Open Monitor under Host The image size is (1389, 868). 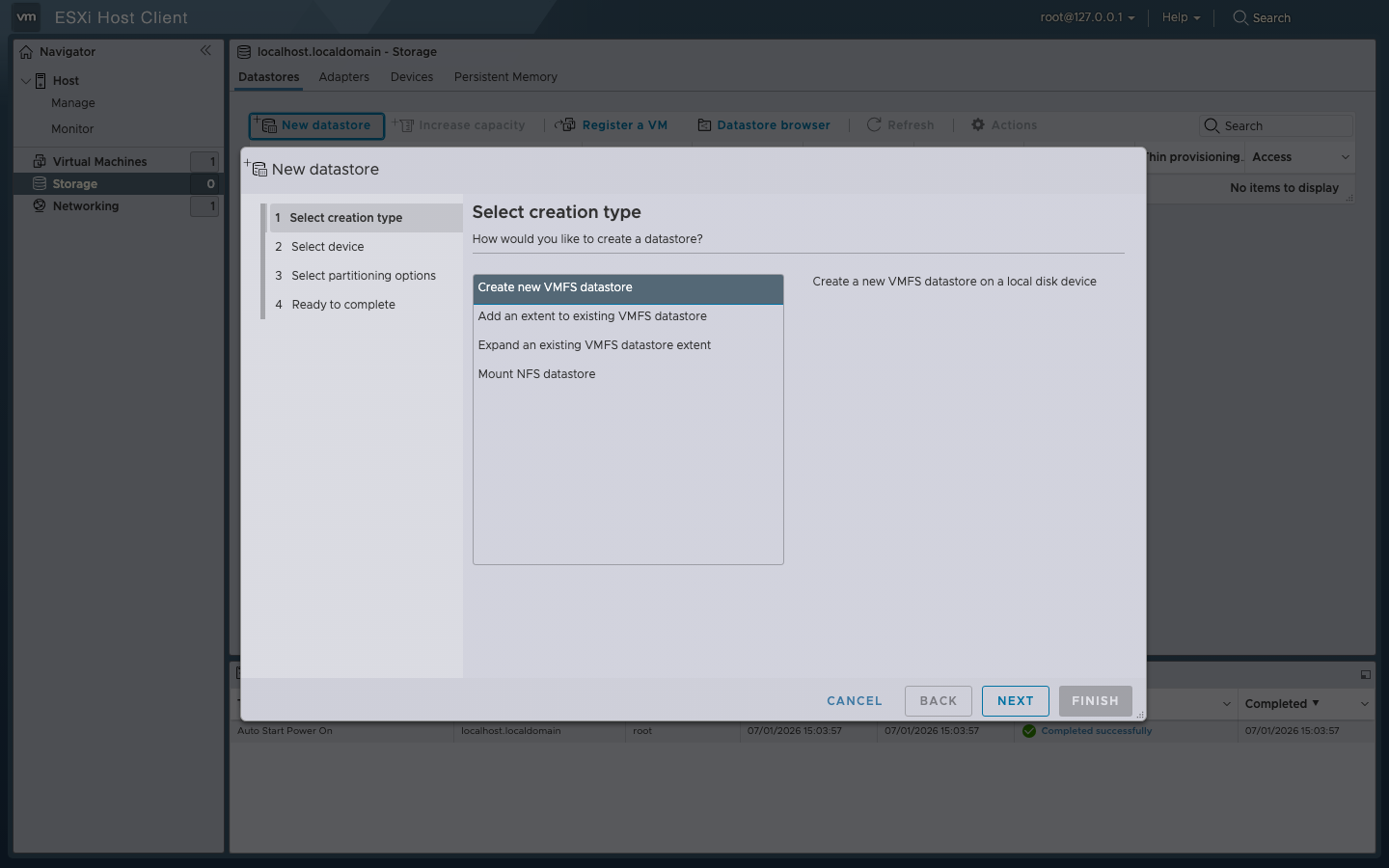pos(72,129)
